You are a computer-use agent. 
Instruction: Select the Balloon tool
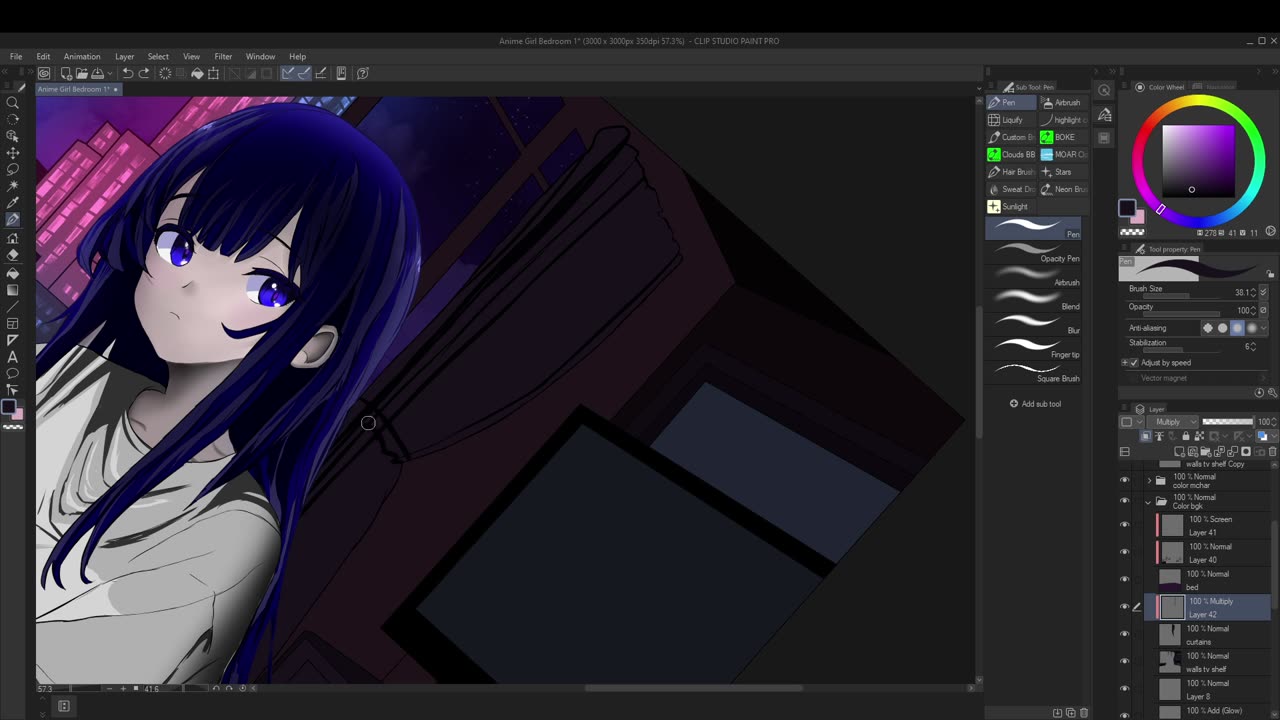[x=13, y=374]
